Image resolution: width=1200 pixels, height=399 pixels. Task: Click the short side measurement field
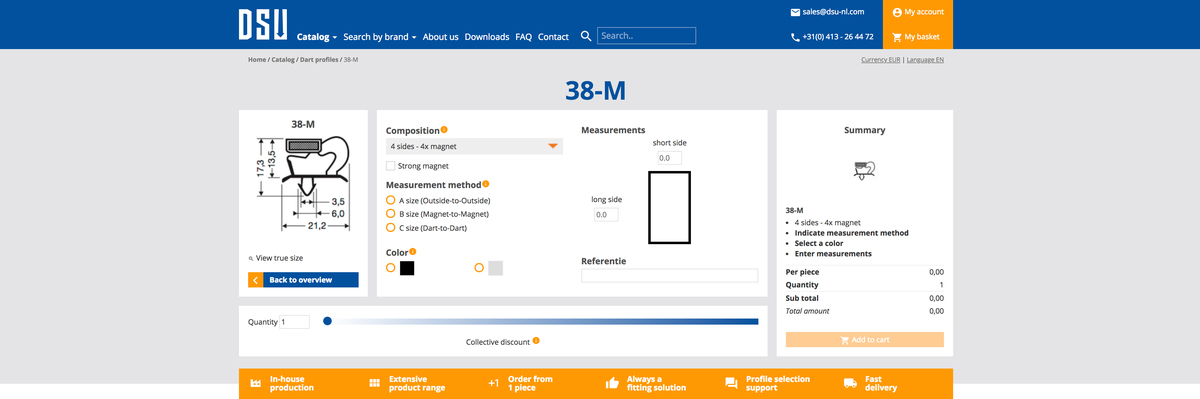point(669,158)
